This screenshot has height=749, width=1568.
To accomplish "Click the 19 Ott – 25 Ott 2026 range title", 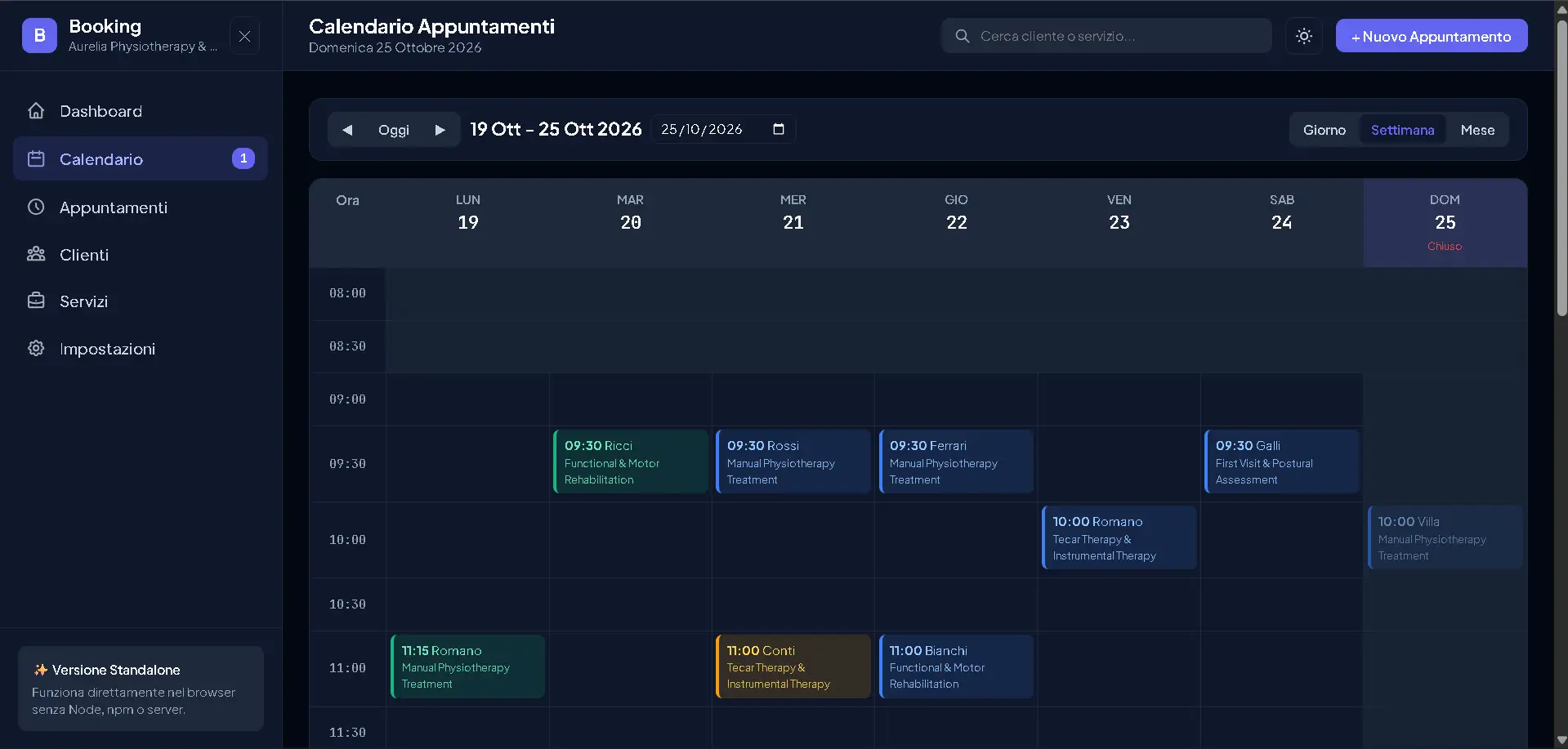I will tap(556, 129).
